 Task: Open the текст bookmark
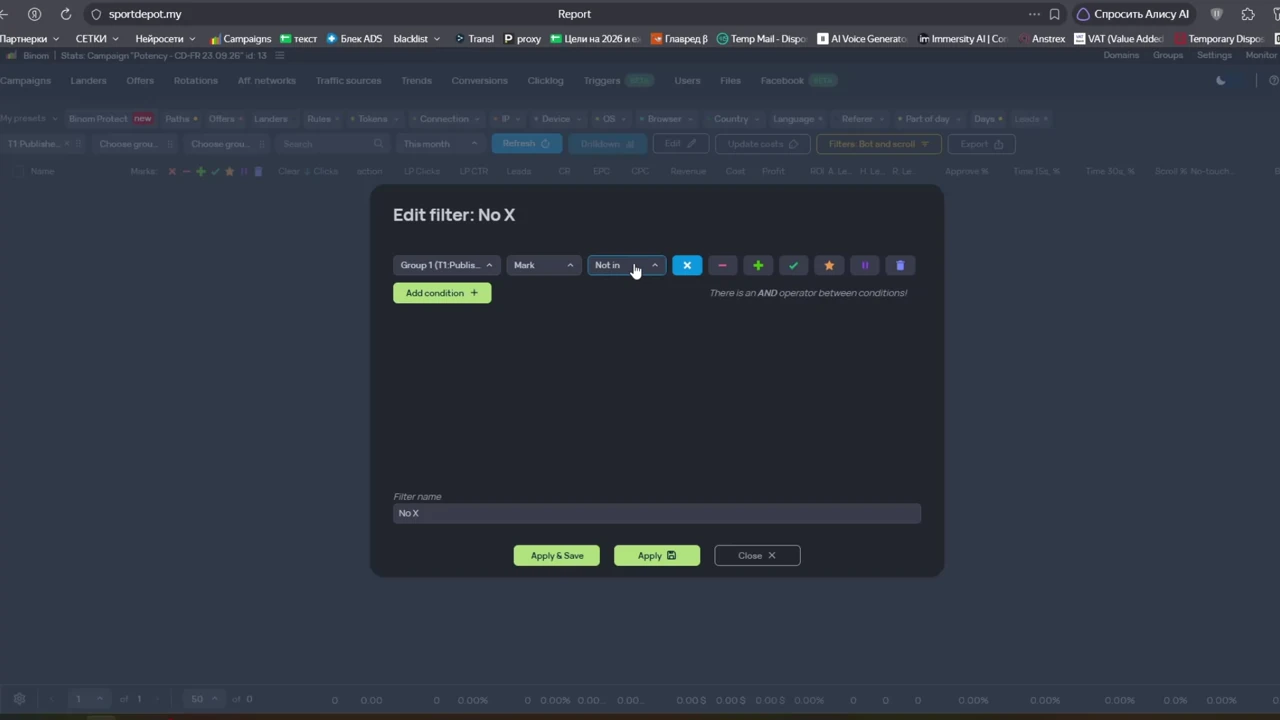click(x=298, y=39)
